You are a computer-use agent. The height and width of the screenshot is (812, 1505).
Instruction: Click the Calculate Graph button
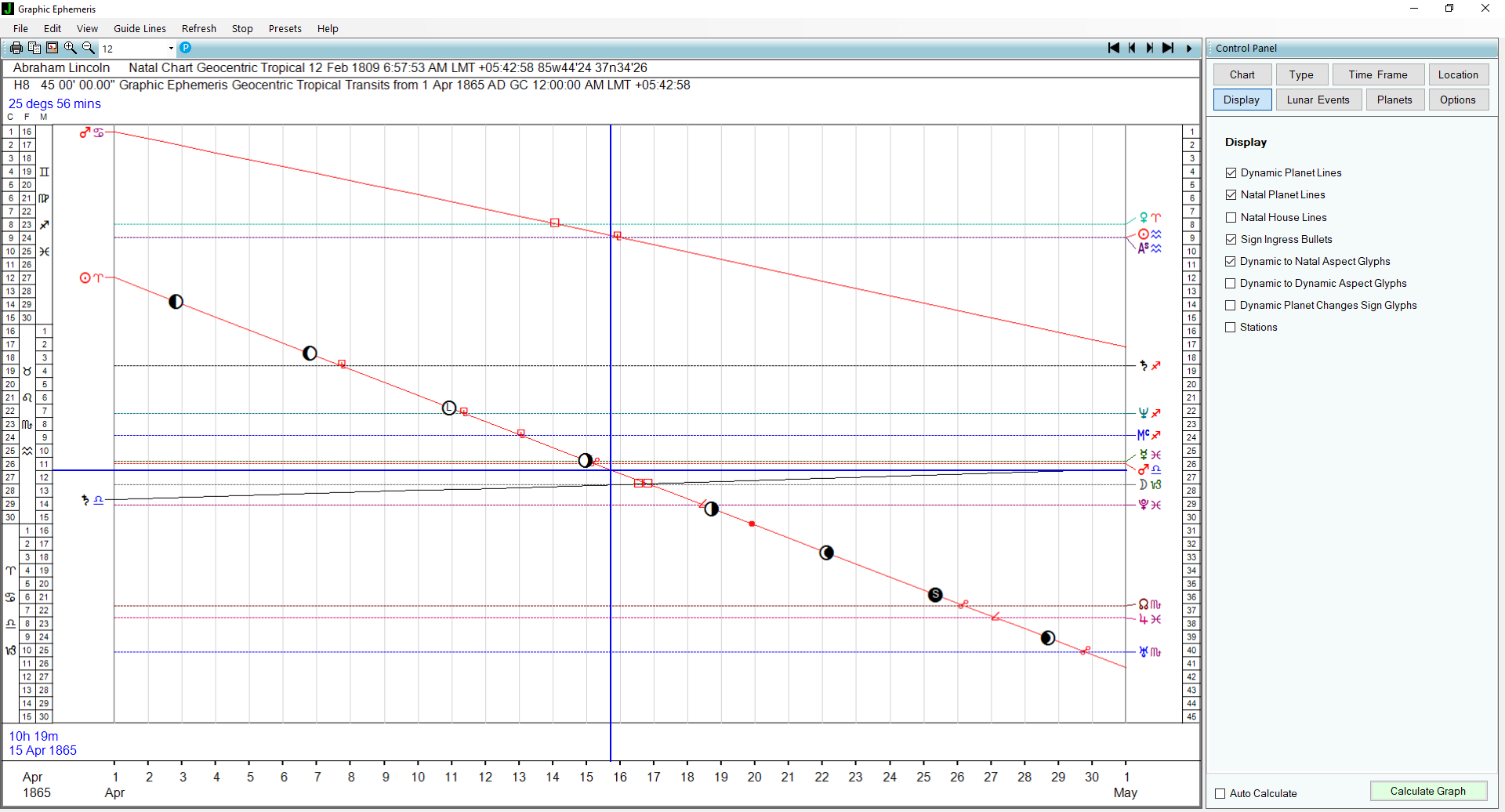click(1428, 791)
